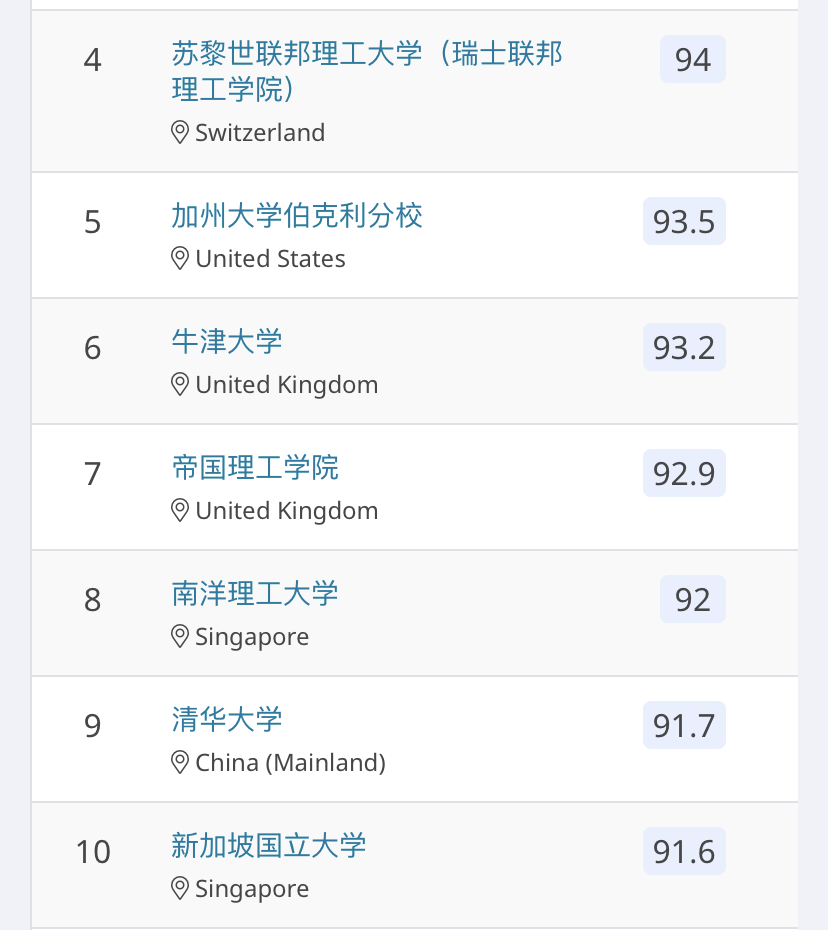
Task: Open the 加州大学伯克利分校 link
Action: click(297, 215)
